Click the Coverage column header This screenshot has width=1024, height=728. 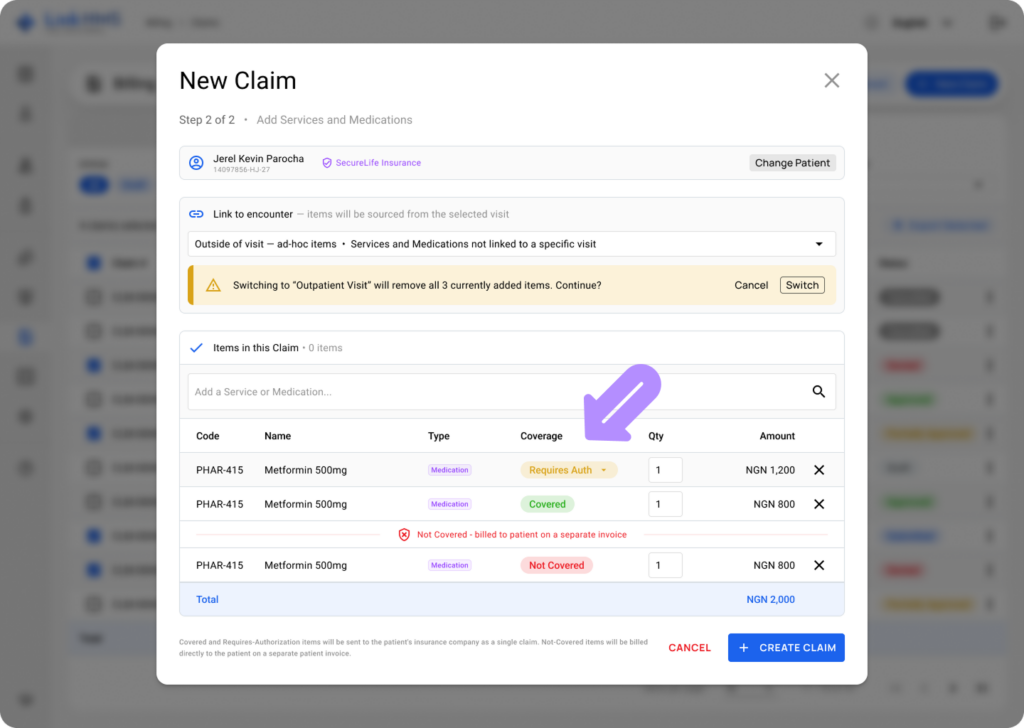click(x=541, y=436)
